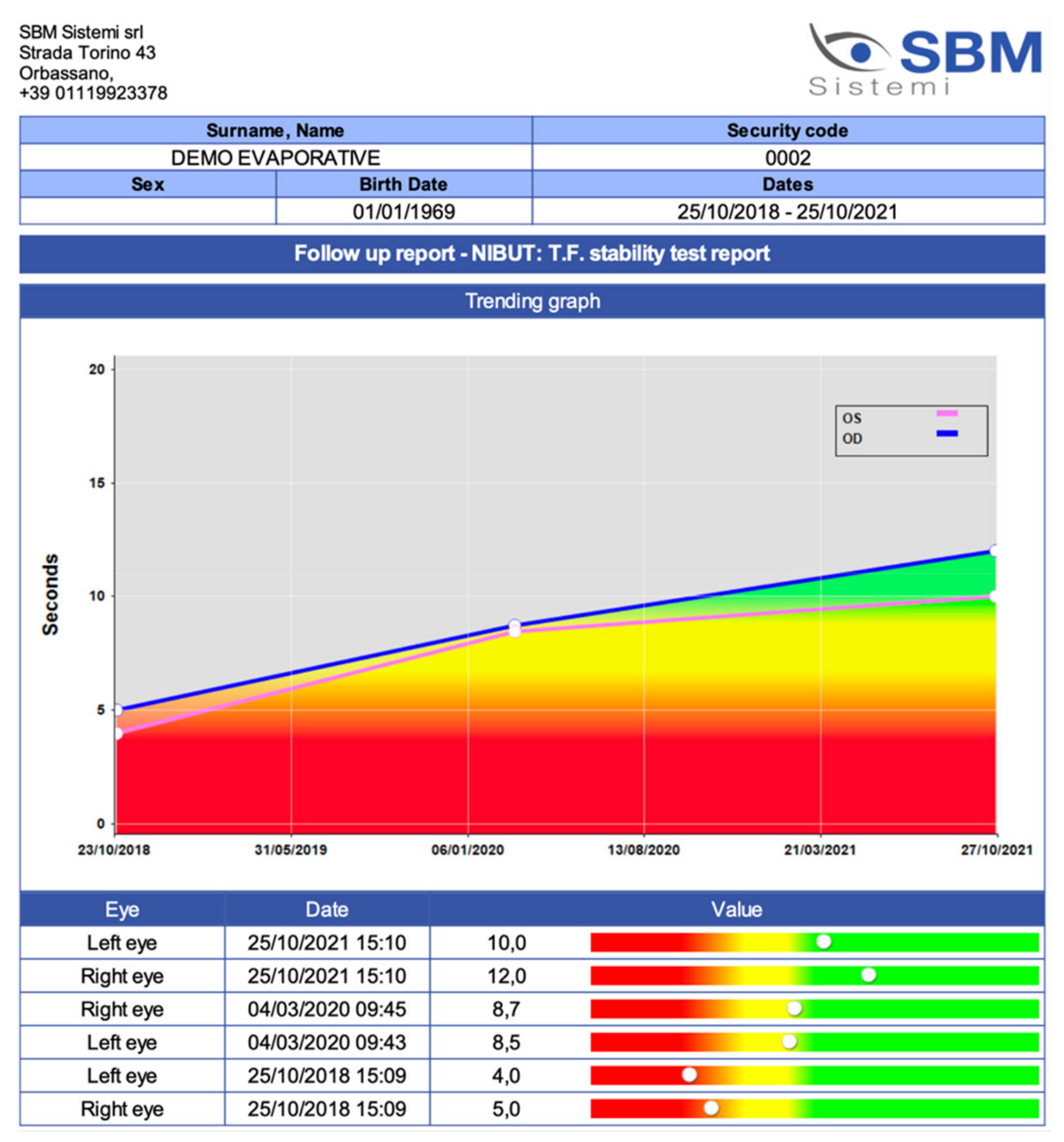Click the Value column header
Screen dimensions: 1064x1142
[736, 909]
